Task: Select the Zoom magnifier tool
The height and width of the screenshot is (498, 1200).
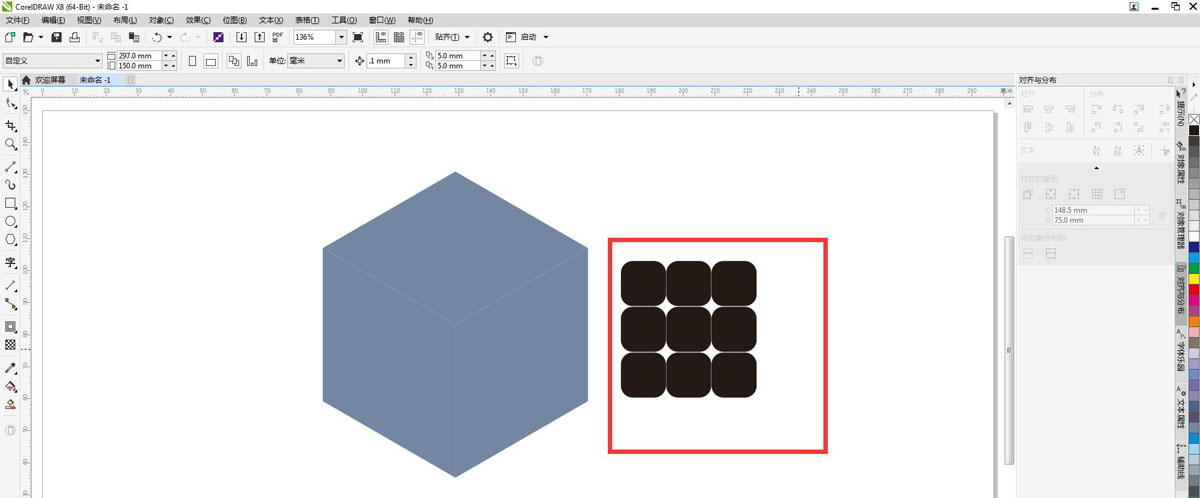Action: click(11, 144)
